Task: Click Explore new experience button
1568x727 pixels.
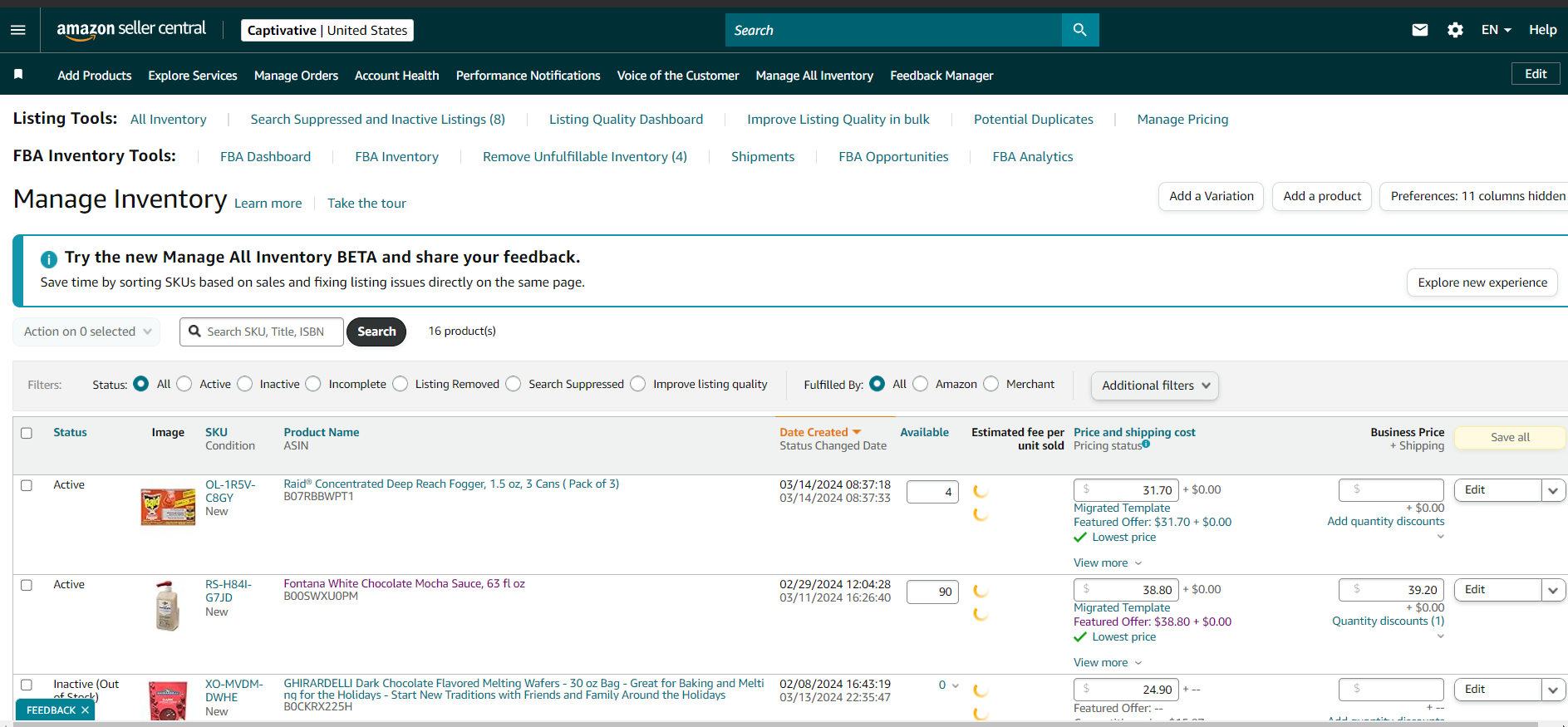Action: pos(1482,282)
